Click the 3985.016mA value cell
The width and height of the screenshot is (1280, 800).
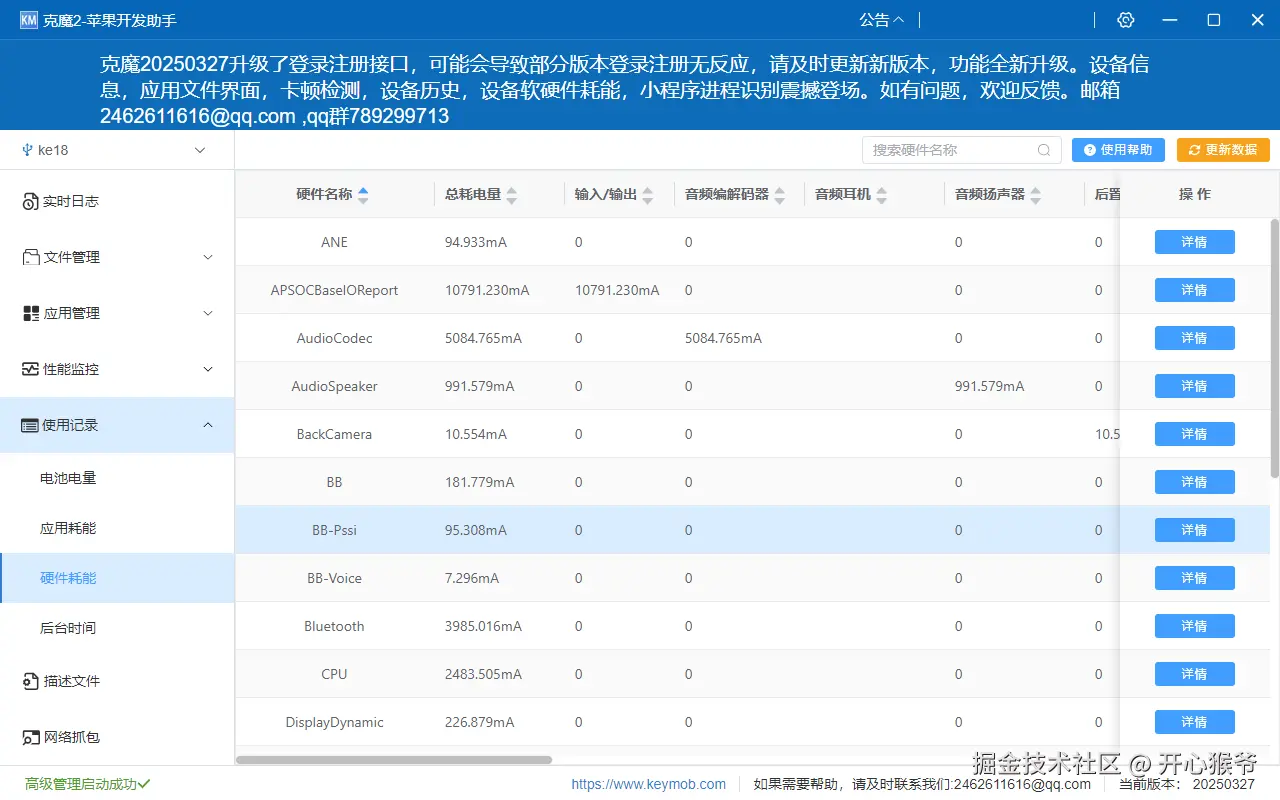(x=483, y=626)
